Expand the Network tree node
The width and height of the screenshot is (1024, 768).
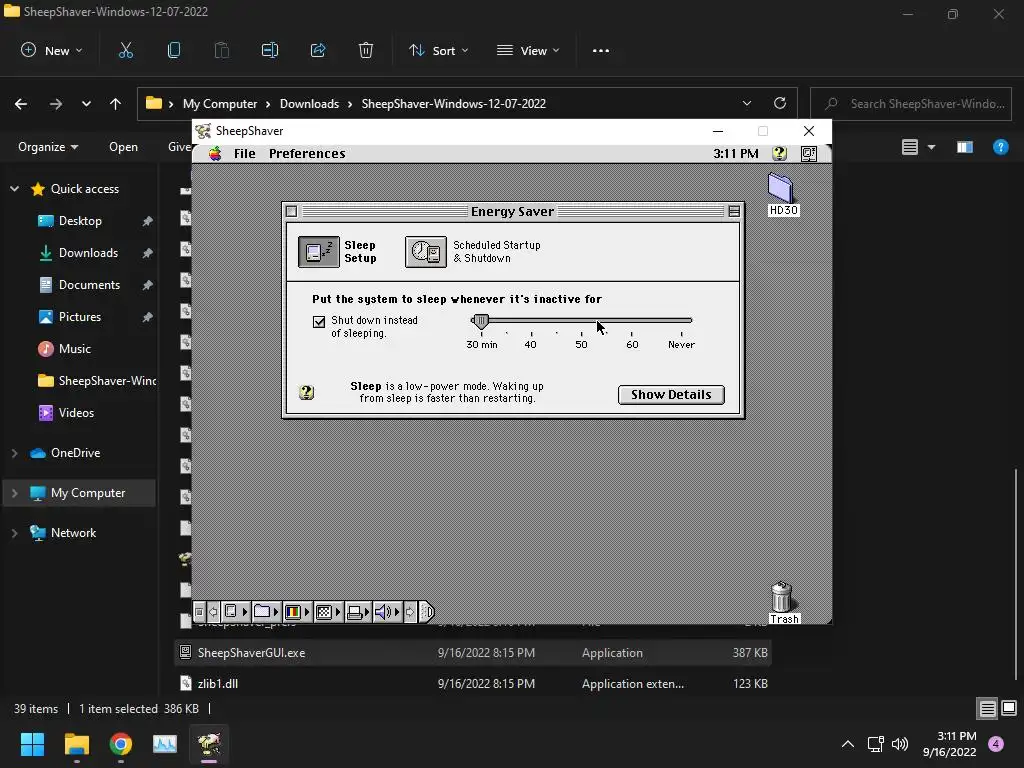(14, 533)
